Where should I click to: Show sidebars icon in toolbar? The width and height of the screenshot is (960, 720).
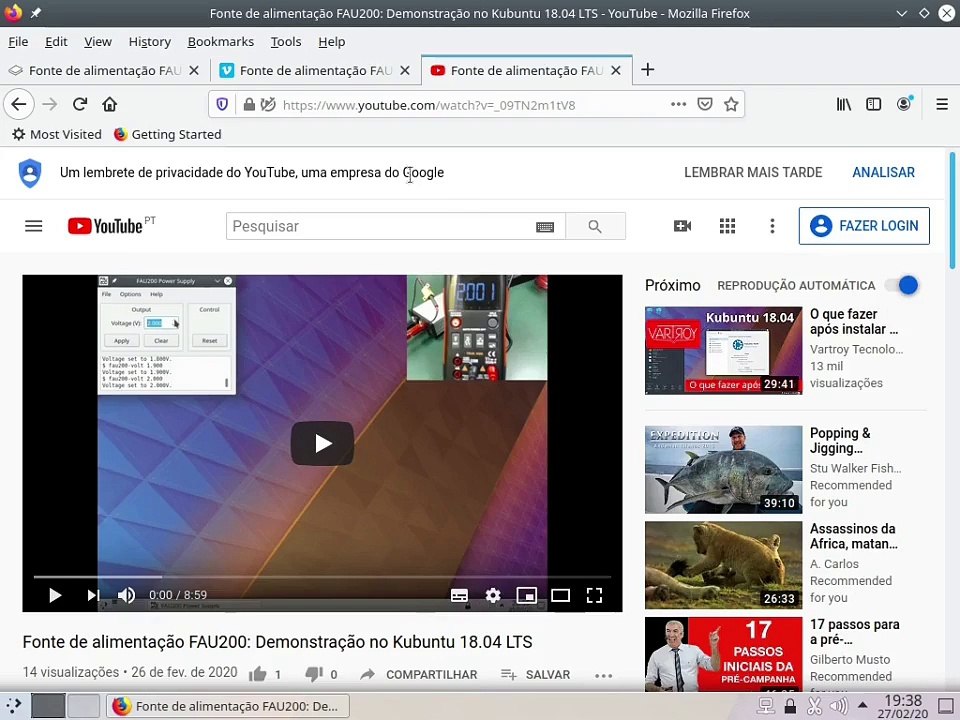pos(874,104)
